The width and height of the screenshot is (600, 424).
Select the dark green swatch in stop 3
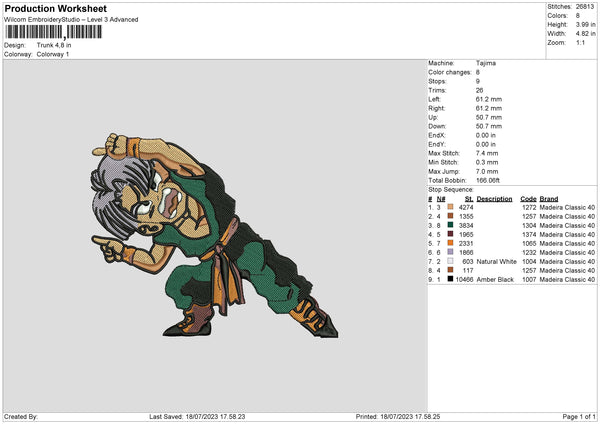451,225
